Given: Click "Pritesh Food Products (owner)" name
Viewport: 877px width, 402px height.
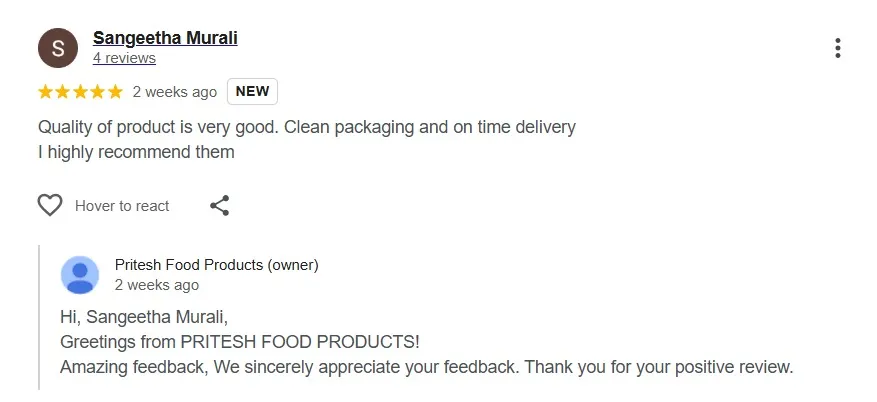Looking at the screenshot, I should tap(216, 265).
